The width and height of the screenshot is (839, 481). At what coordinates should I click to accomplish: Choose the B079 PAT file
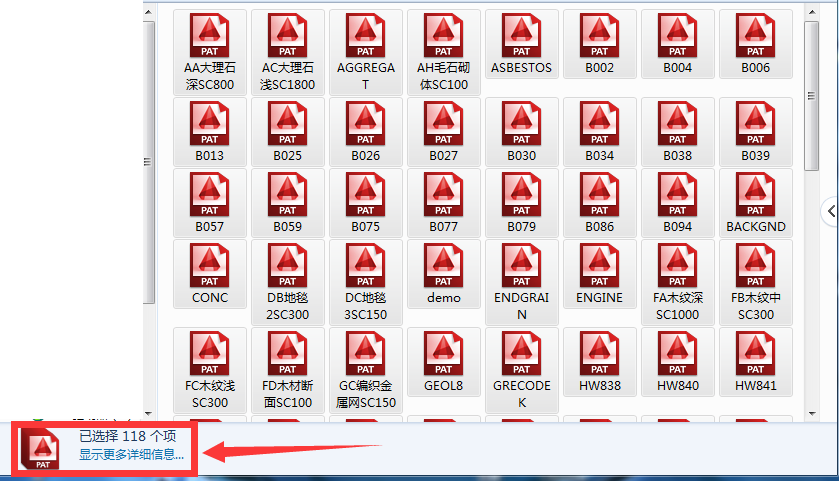point(522,203)
